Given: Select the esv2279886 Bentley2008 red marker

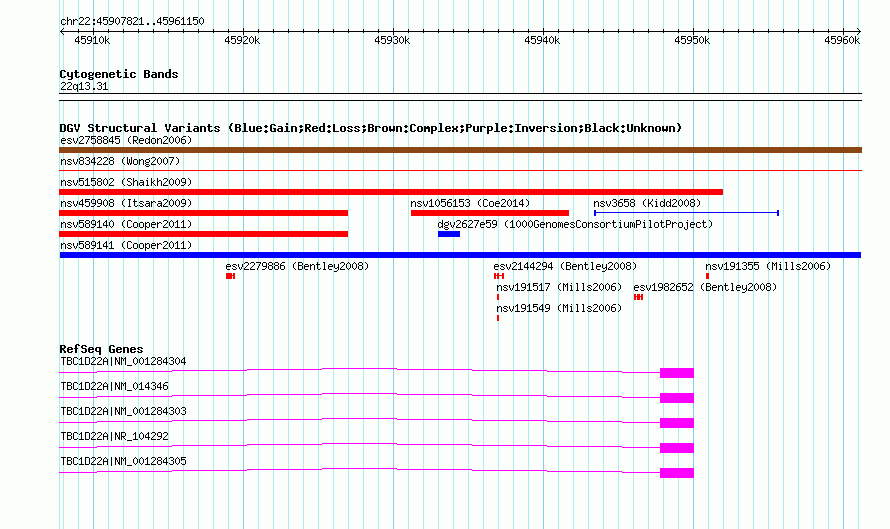Looking at the screenshot, I should (230, 276).
